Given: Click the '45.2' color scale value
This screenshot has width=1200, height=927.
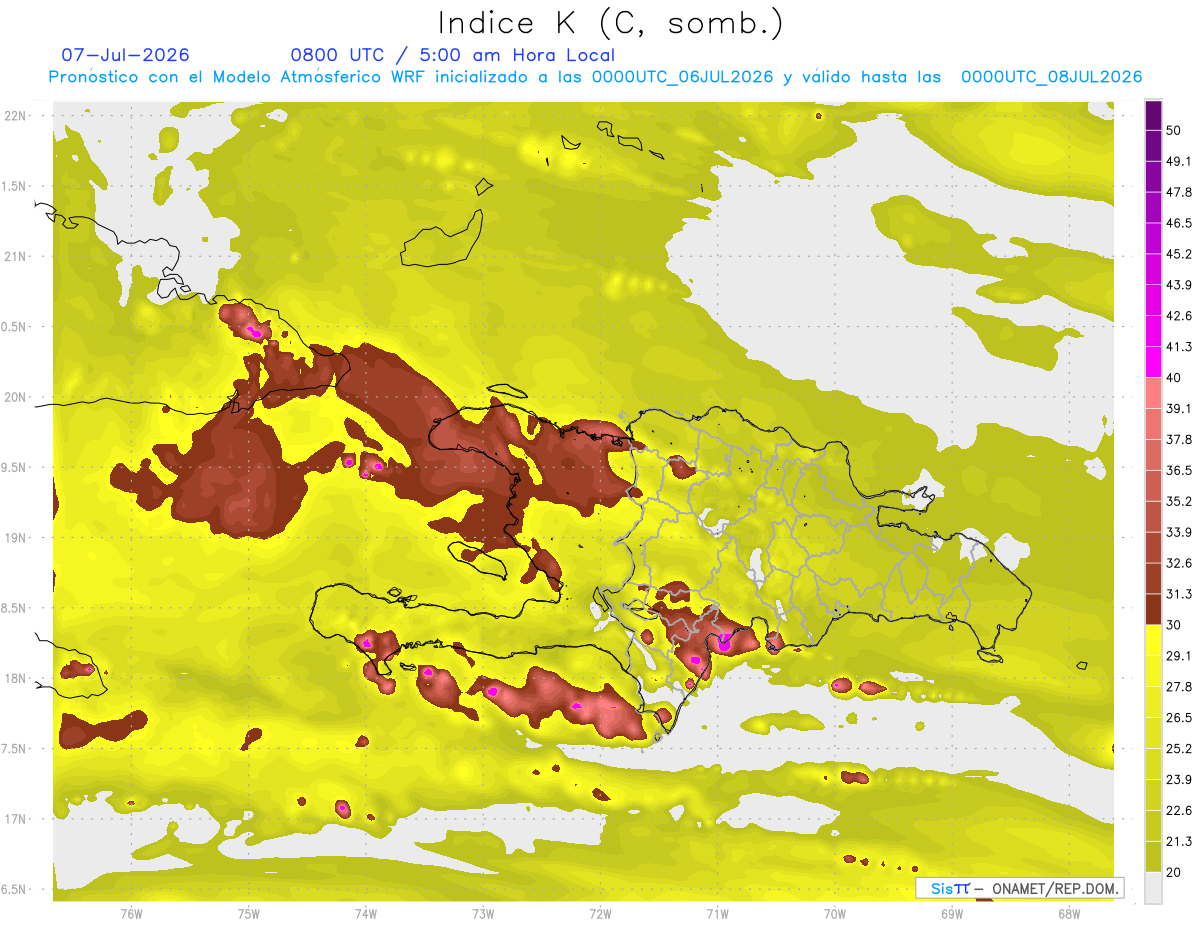Looking at the screenshot, I should point(1178,254).
